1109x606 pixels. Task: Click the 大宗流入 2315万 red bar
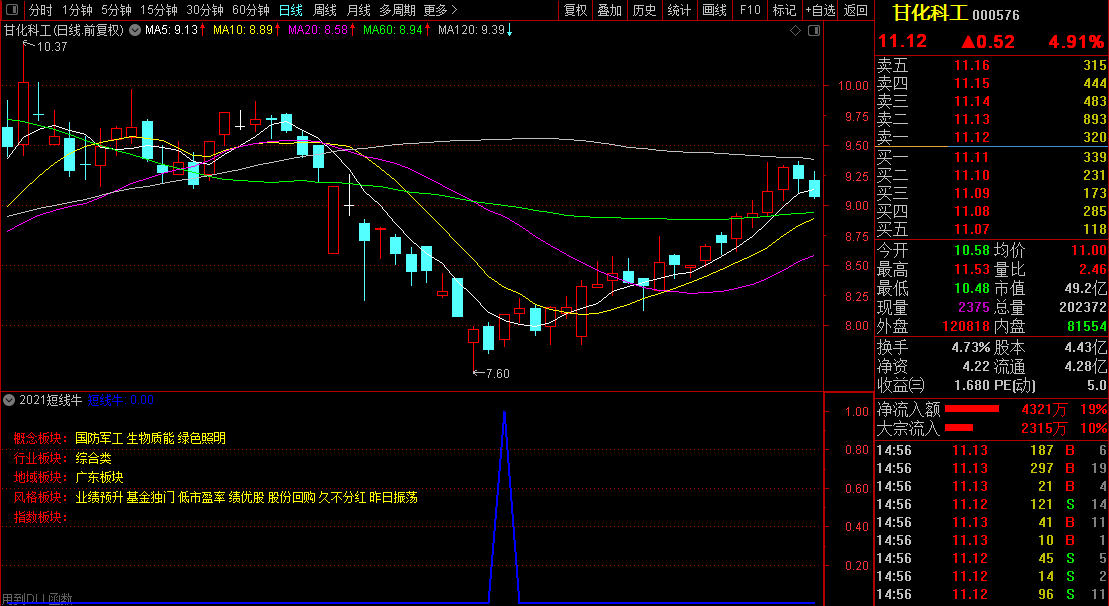coord(959,428)
